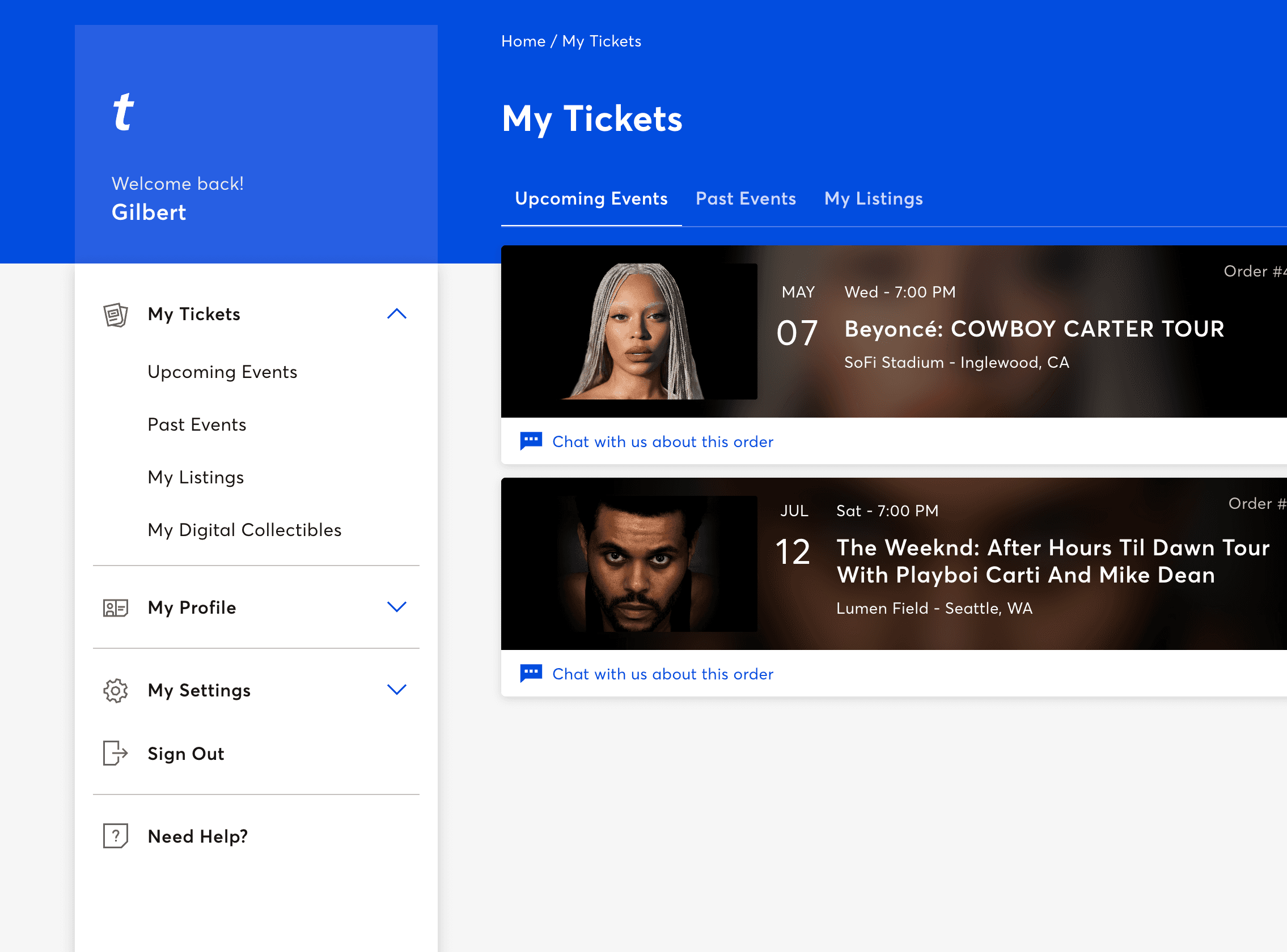
Task: Click the Lumen Field - Seattle, WA venue
Action: point(934,608)
